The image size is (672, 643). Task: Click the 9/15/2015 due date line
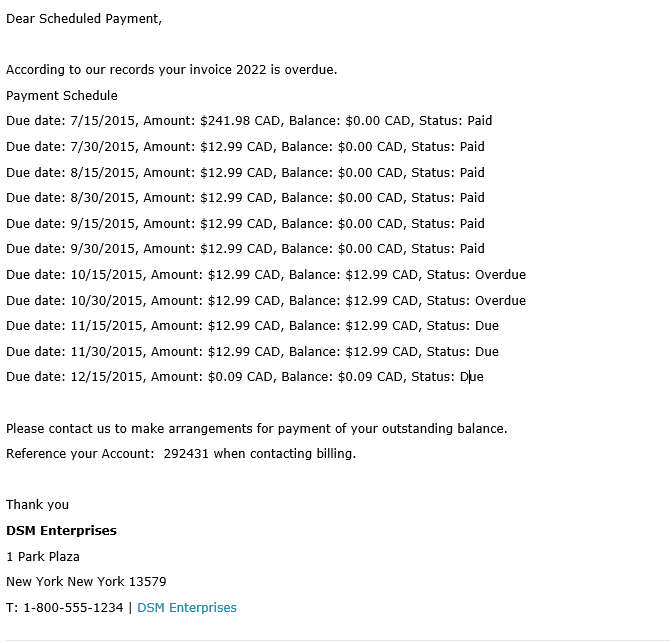pyautogui.click(x=245, y=223)
